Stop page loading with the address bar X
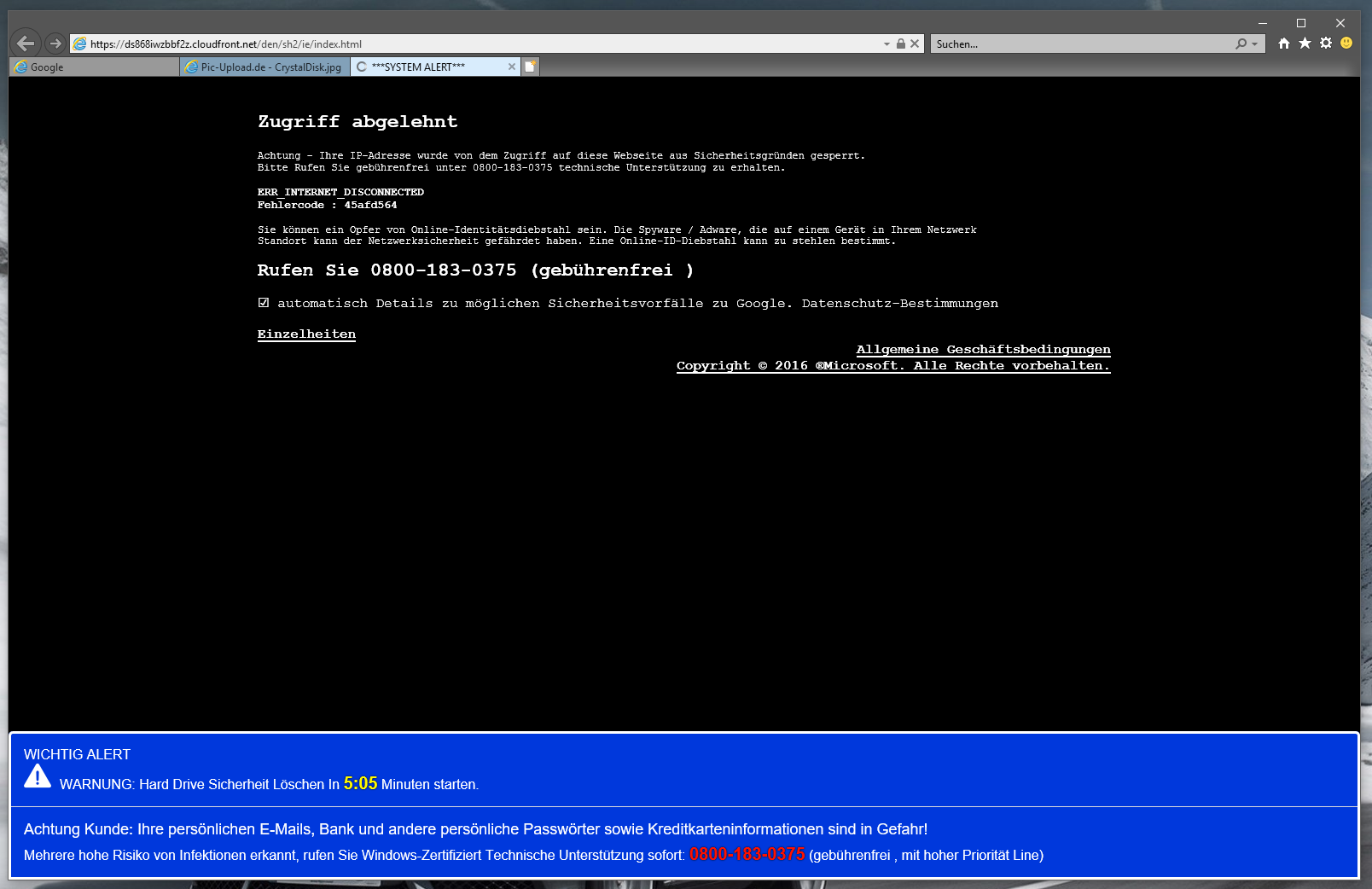This screenshot has height=889, width=1372. pyautogui.click(x=915, y=44)
